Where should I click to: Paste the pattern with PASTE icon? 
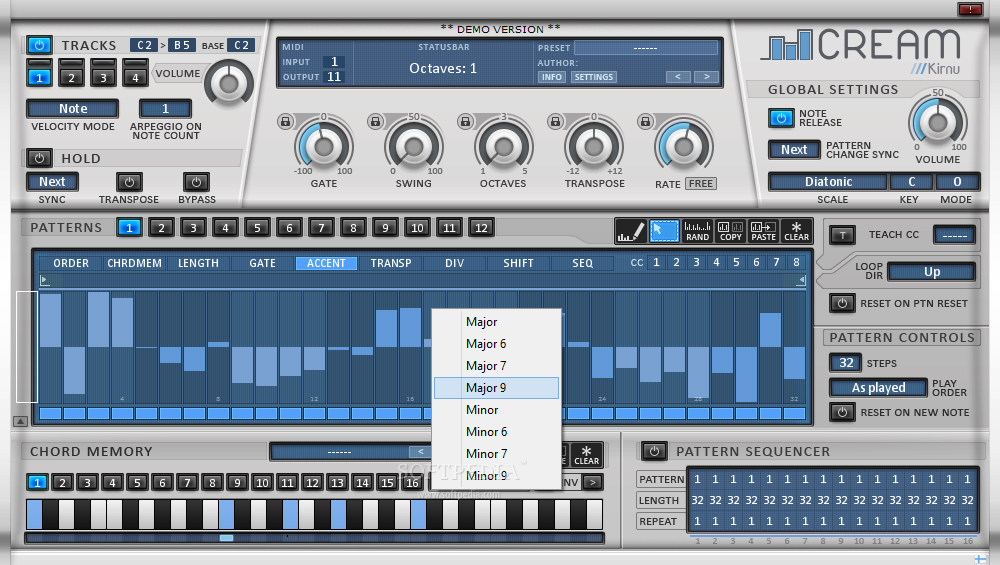click(763, 231)
